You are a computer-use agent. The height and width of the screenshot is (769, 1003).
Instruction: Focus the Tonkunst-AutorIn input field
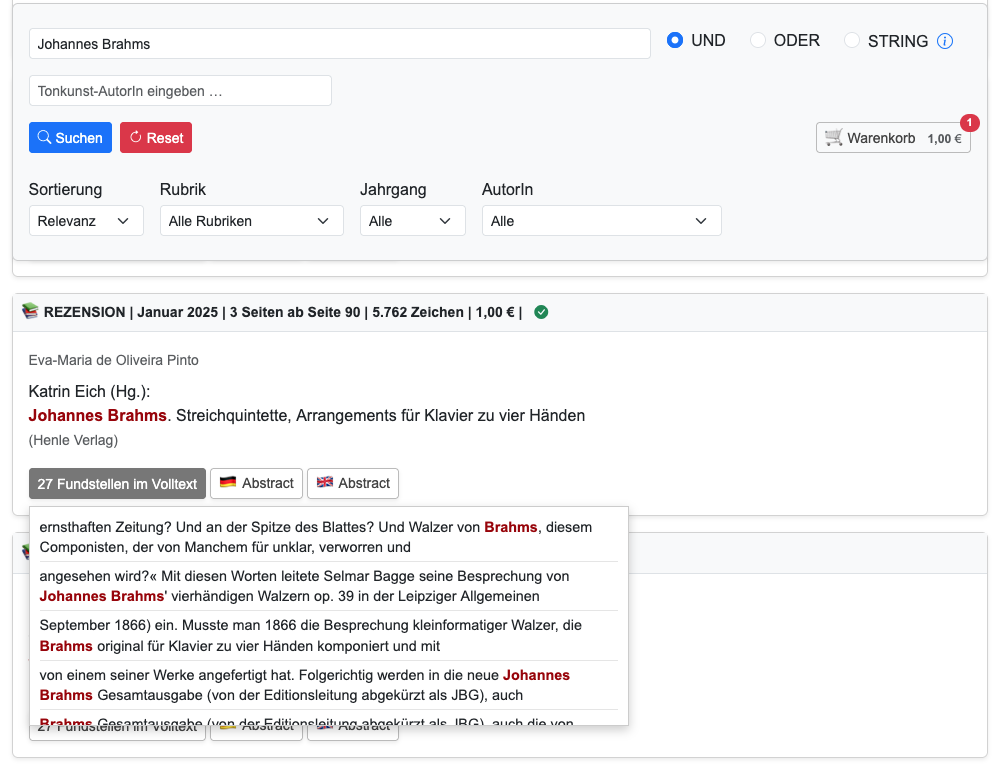coord(180,91)
